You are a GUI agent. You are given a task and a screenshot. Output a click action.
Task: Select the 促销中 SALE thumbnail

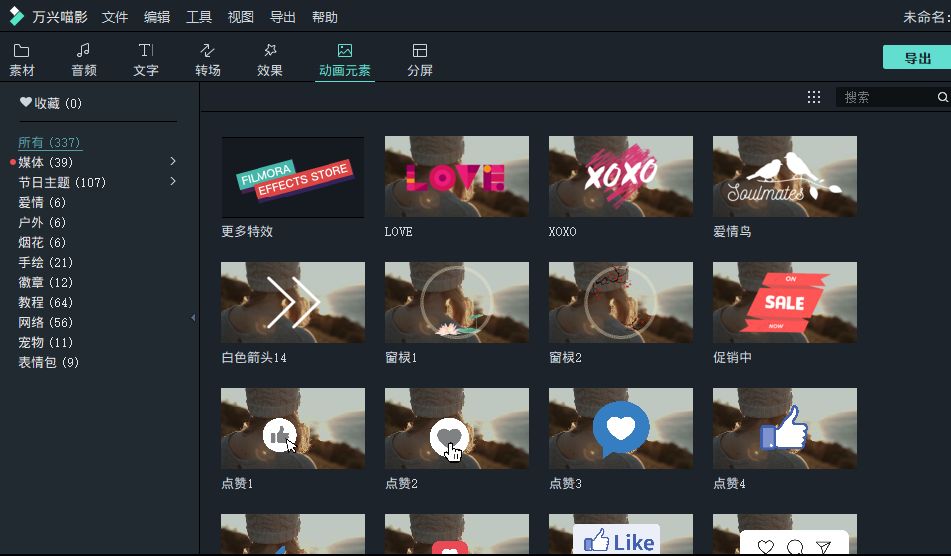(785, 303)
